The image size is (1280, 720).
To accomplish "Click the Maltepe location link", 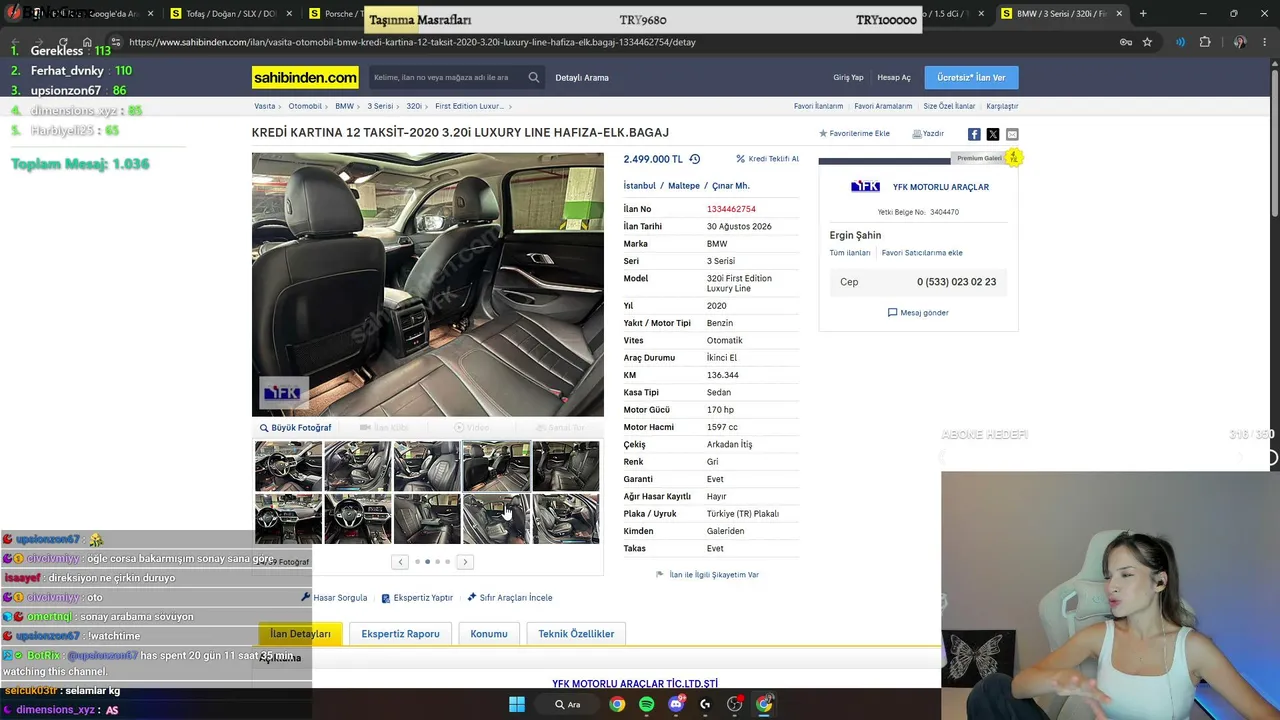I will 684,186.
